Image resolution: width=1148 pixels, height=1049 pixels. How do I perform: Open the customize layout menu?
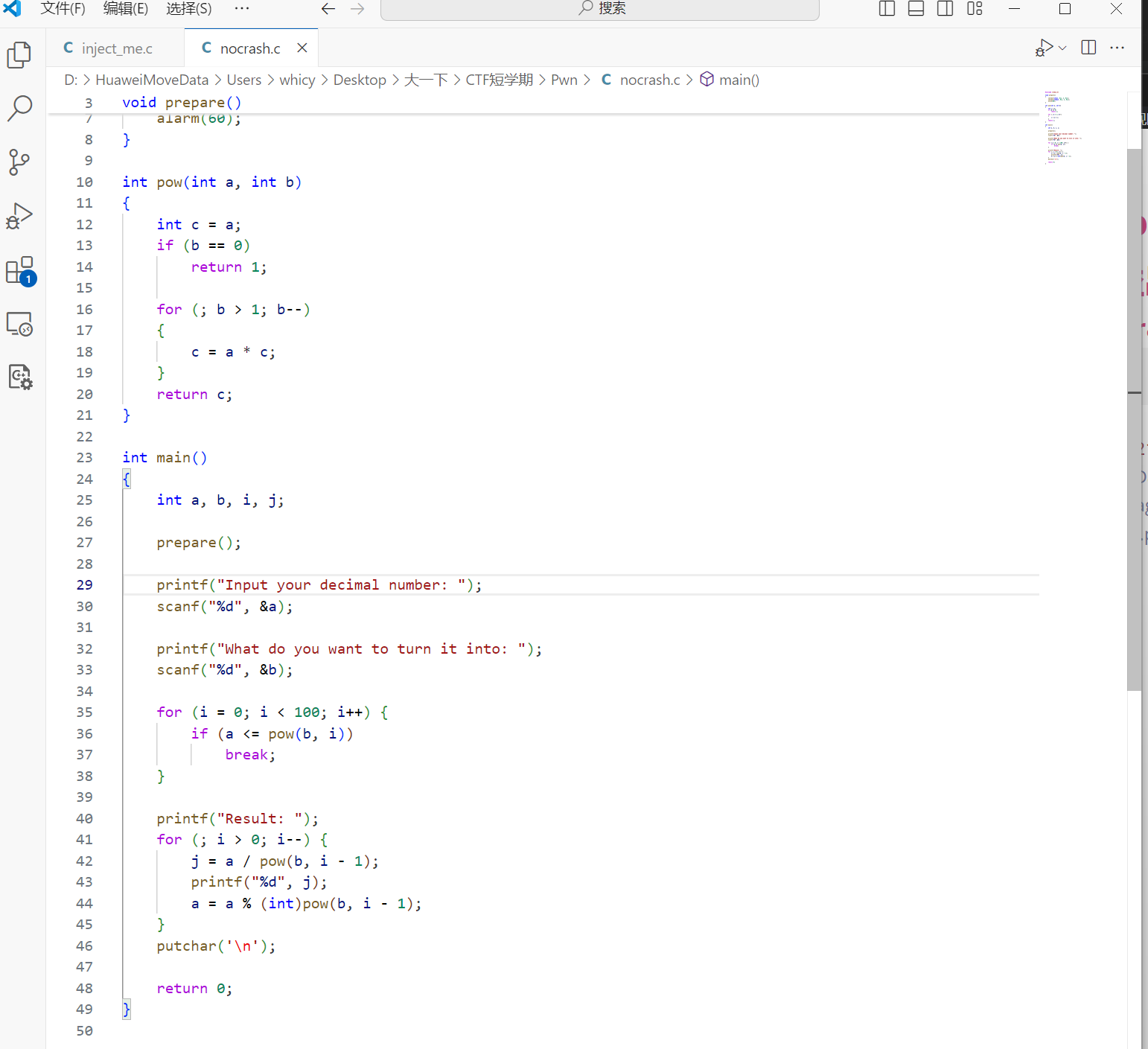coord(975,9)
